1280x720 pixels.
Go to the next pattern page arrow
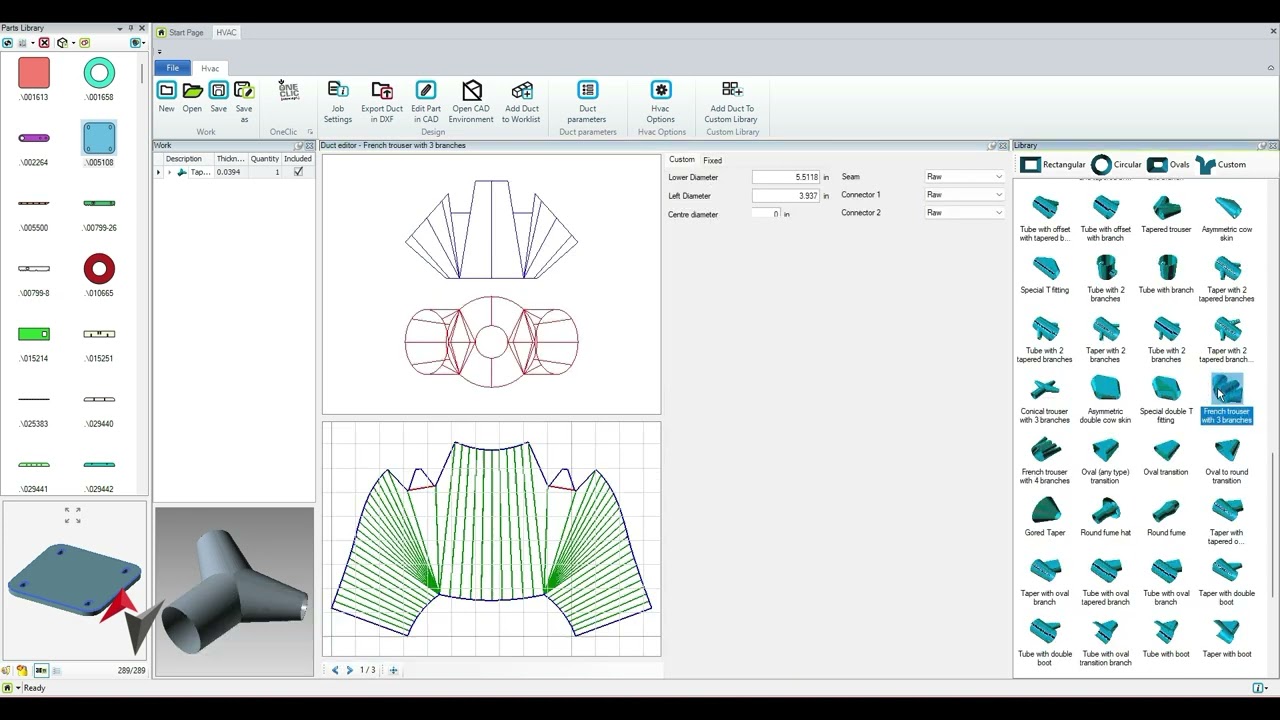click(349, 670)
